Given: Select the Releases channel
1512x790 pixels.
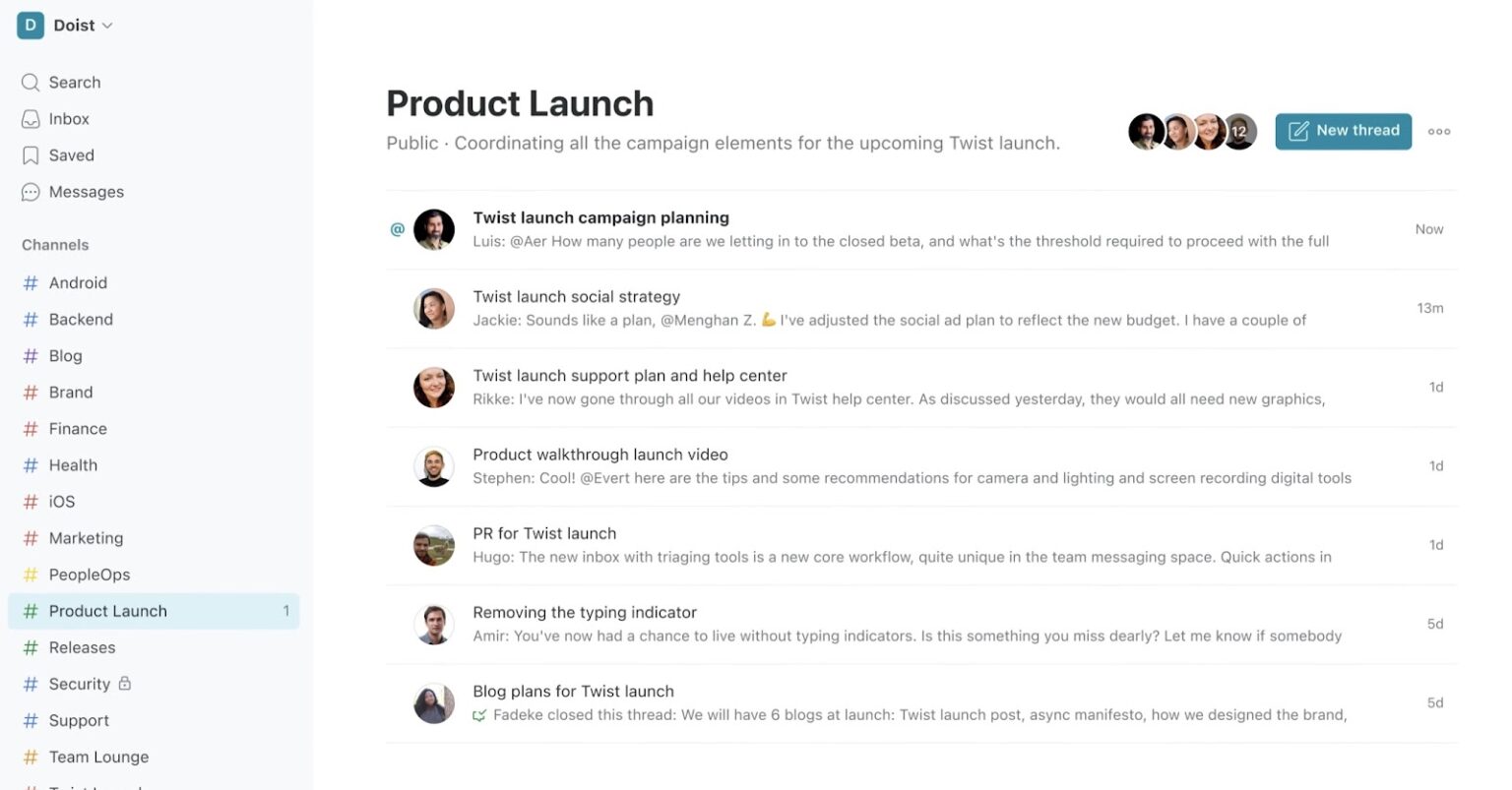Looking at the screenshot, I should (x=83, y=647).
